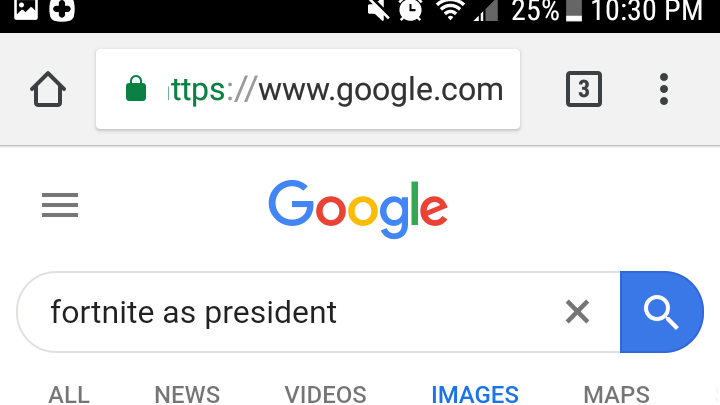Tap the Wi-Fi status icon
720x405 pixels.
point(450,10)
